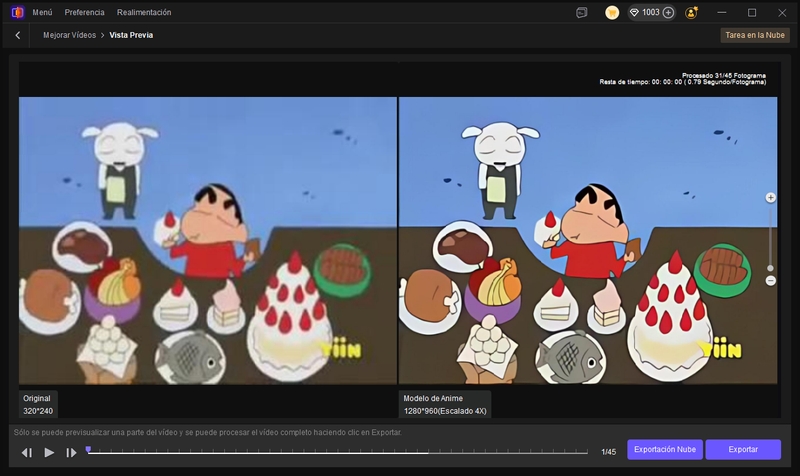Click the 1/45 frame counter
Screen dimensions: 800x476
608,452
